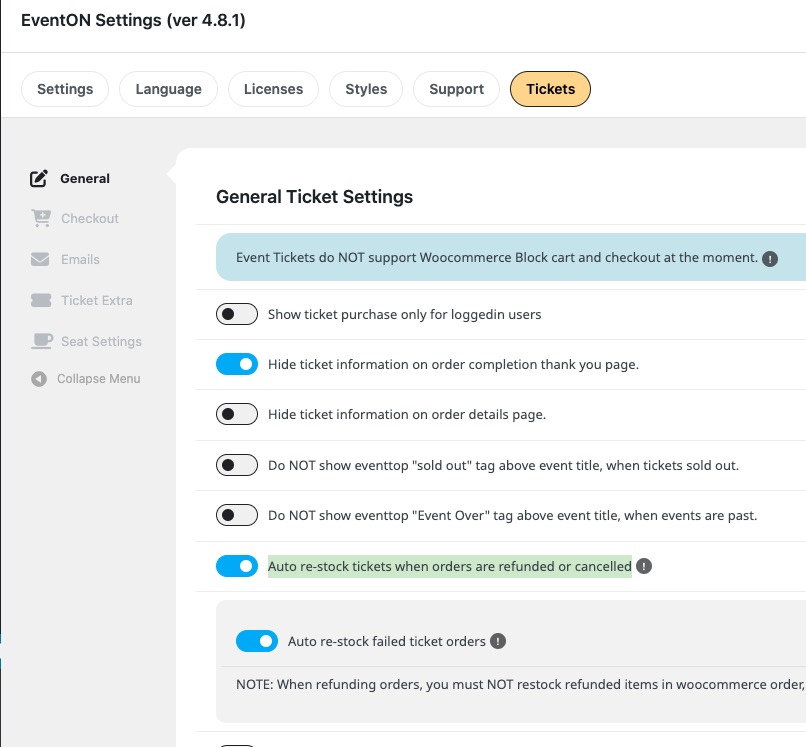Switch to the Language tab
This screenshot has height=747, width=806.
point(168,89)
